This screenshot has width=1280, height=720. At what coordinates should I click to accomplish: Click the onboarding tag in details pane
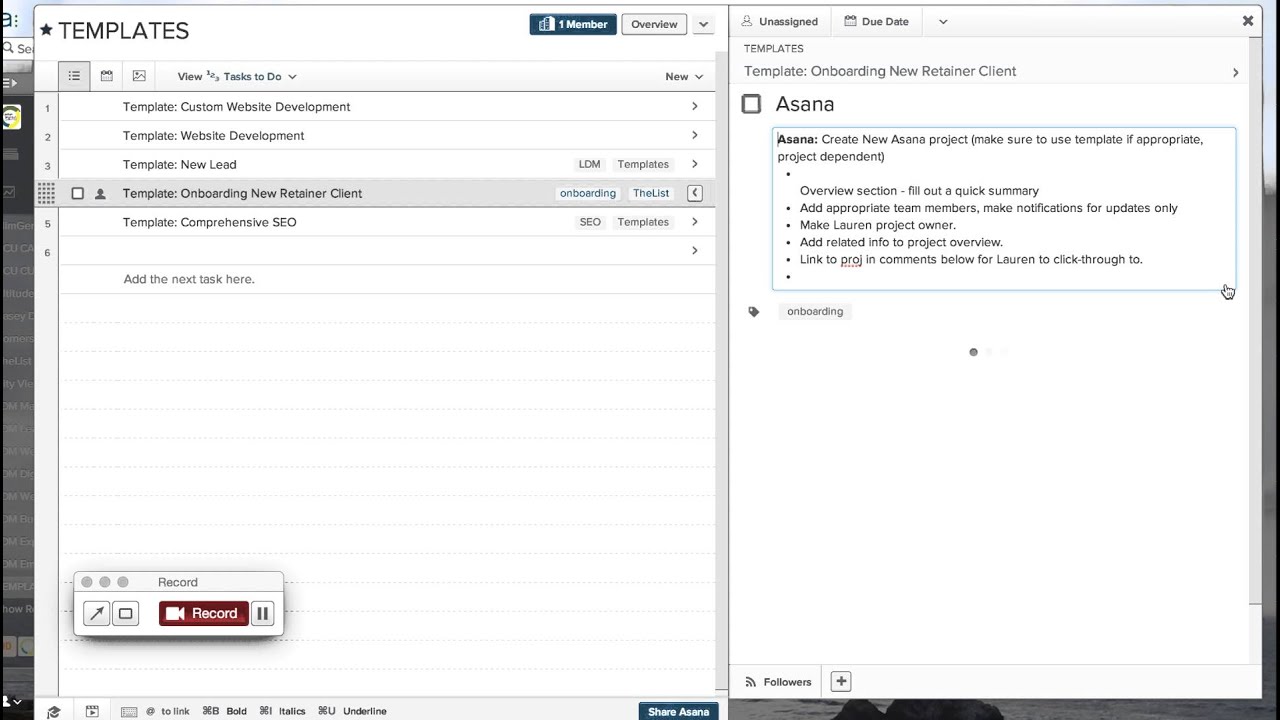tap(815, 311)
